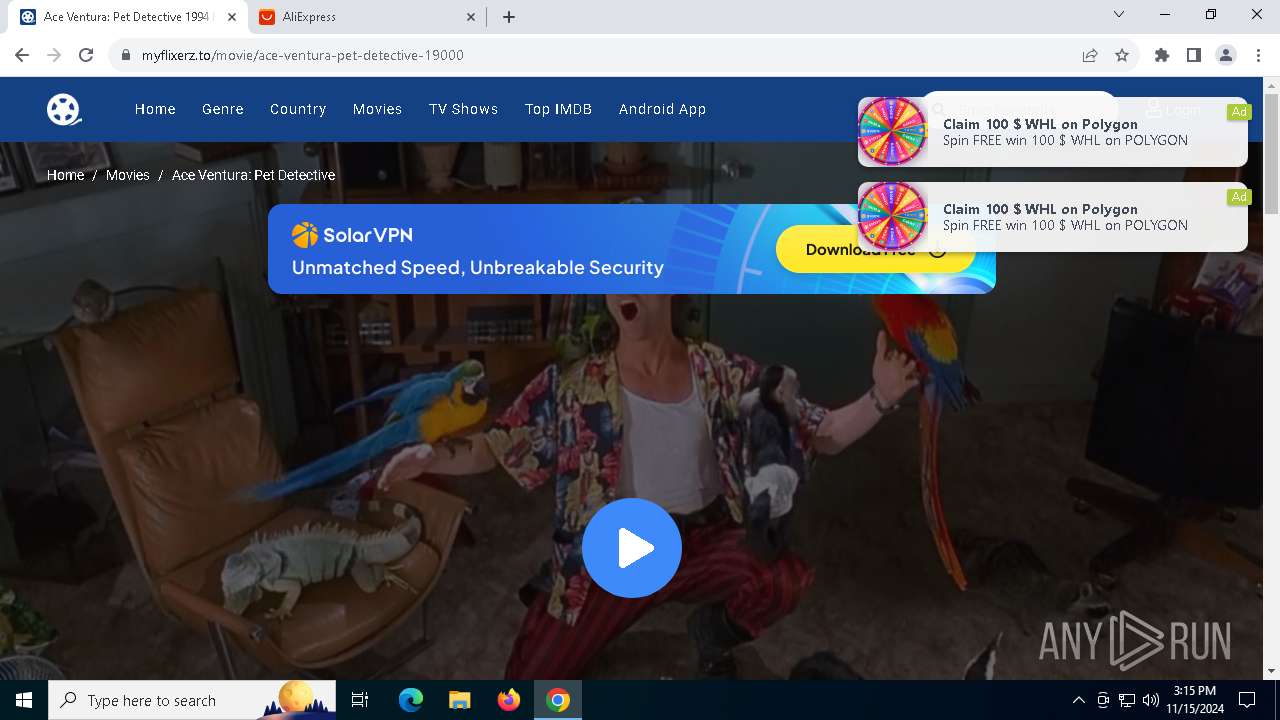Click the SolarVPN logo in banner
Image resolution: width=1280 pixels, height=720 pixels.
click(352, 235)
